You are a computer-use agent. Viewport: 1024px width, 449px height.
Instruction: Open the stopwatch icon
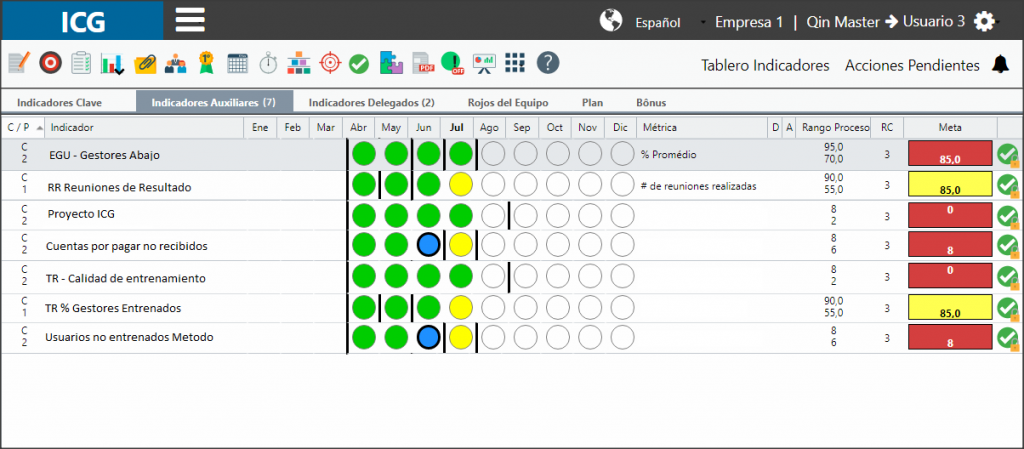[x=268, y=63]
